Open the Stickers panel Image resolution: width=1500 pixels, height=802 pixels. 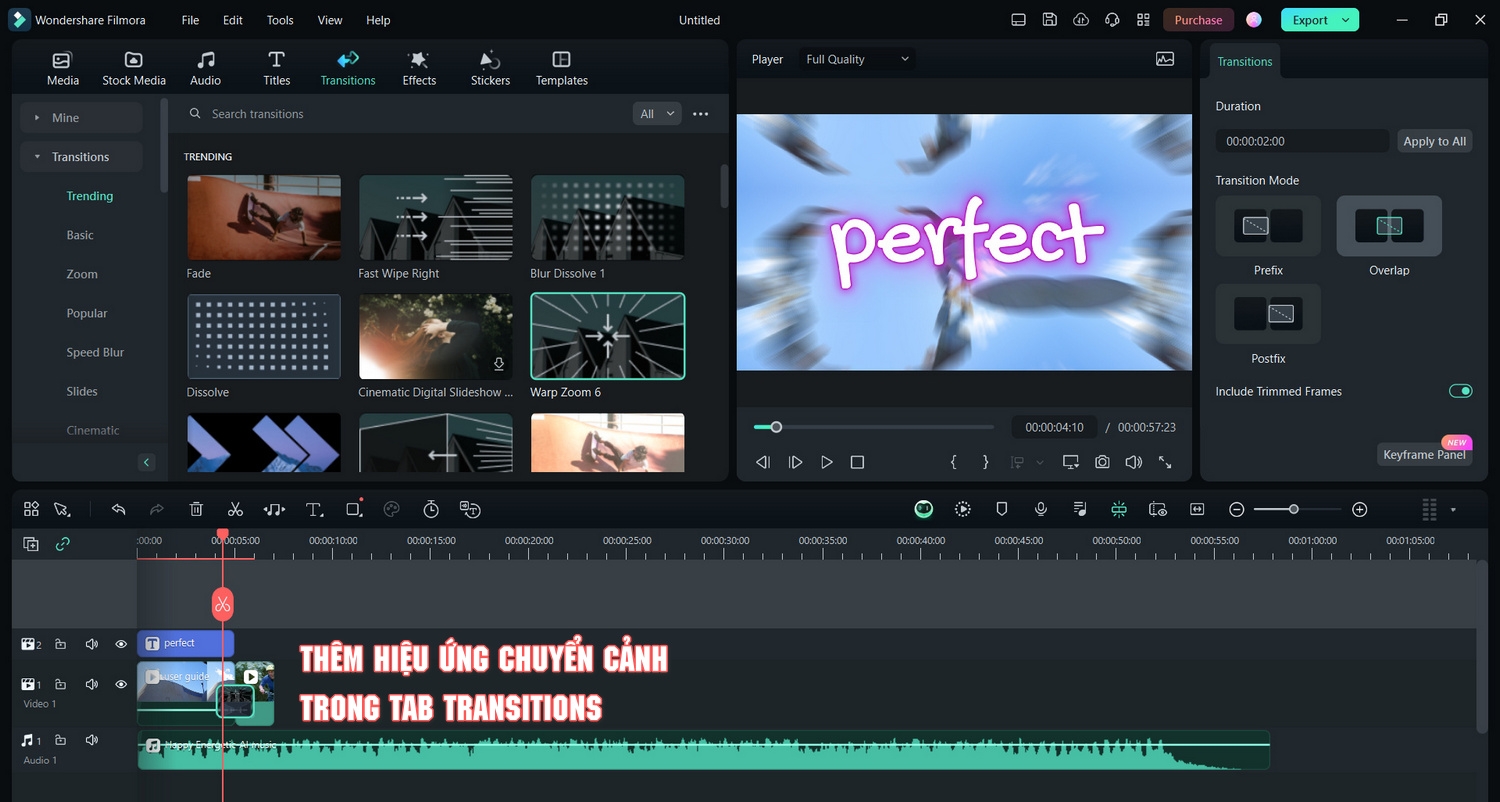click(x=490, y=68)
